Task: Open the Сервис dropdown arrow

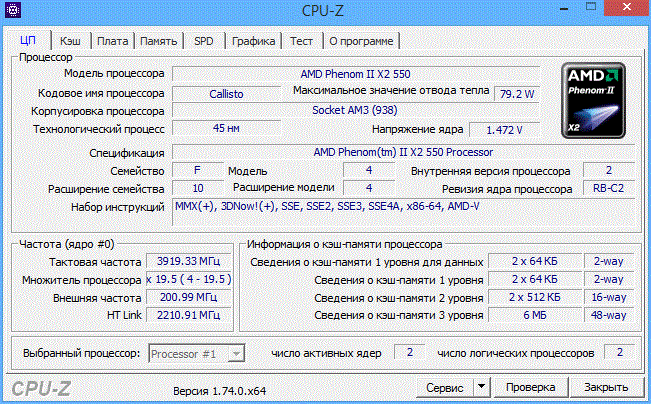Action: (x=482, y=387)
